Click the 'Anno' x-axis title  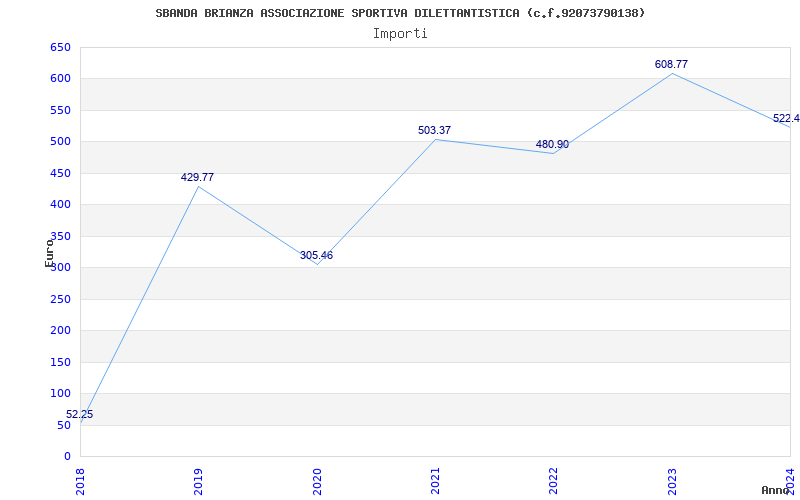(x=776, y=490)
